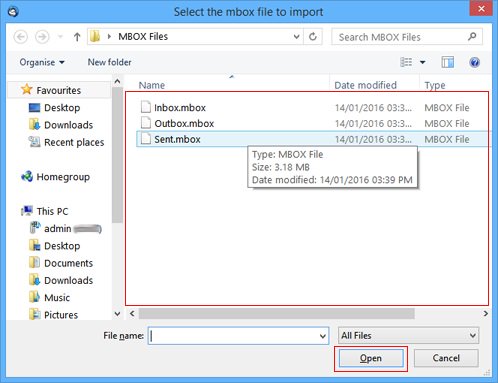Click the Forward navigation arrow
This screenshot has height=383, width=498.
(42, 37)
